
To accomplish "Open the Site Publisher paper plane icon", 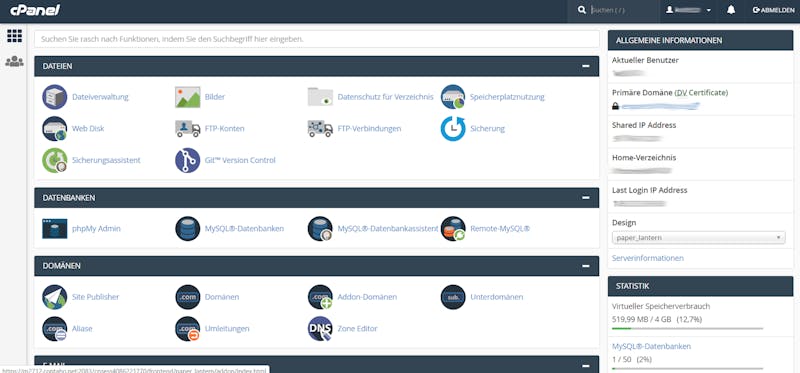I will pos(55,297).
